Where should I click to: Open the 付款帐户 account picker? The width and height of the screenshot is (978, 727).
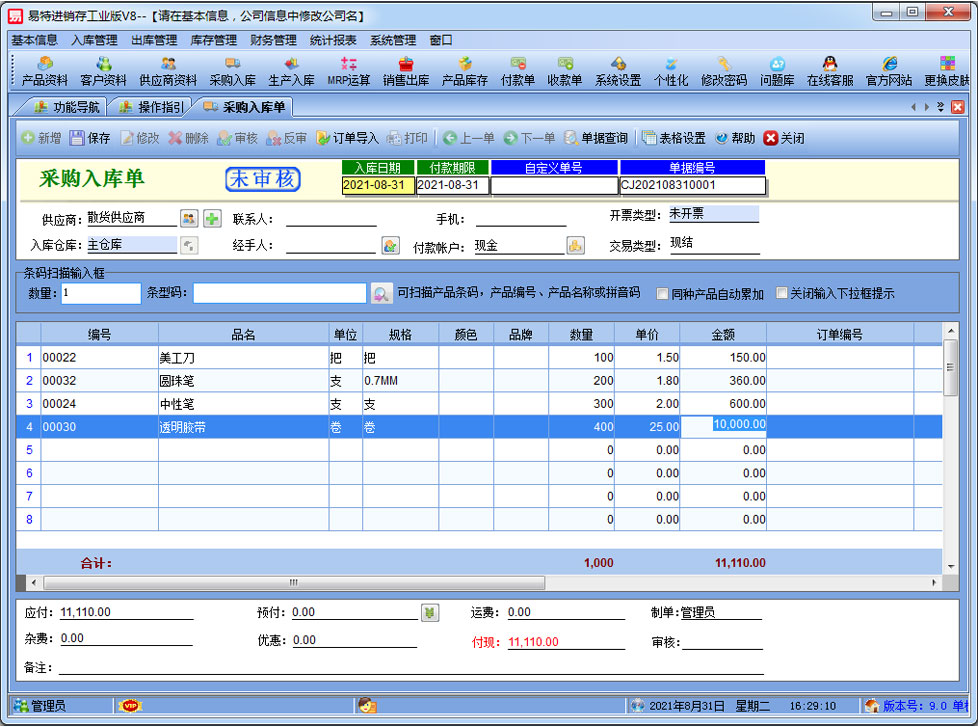coord(575,245)
